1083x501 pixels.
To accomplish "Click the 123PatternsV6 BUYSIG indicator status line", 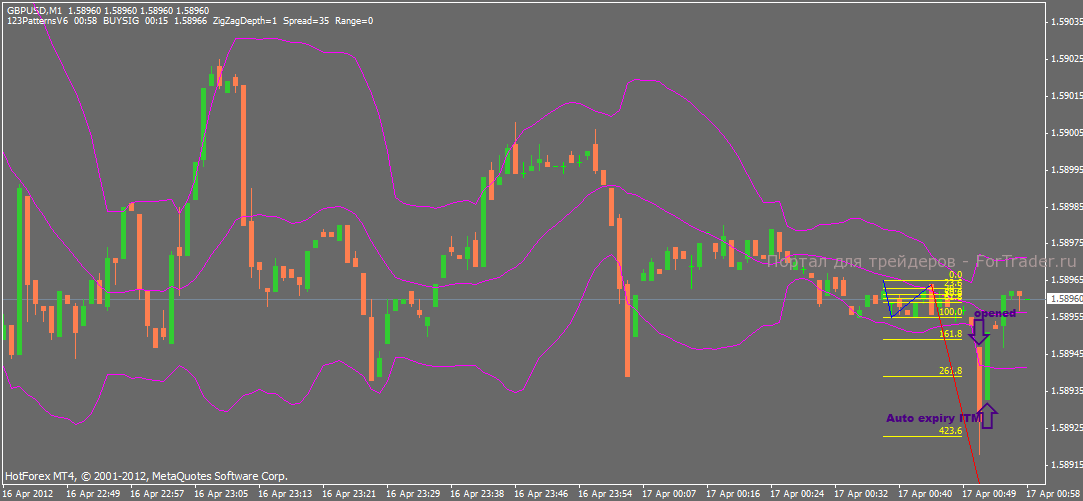I will click(190, 21).
